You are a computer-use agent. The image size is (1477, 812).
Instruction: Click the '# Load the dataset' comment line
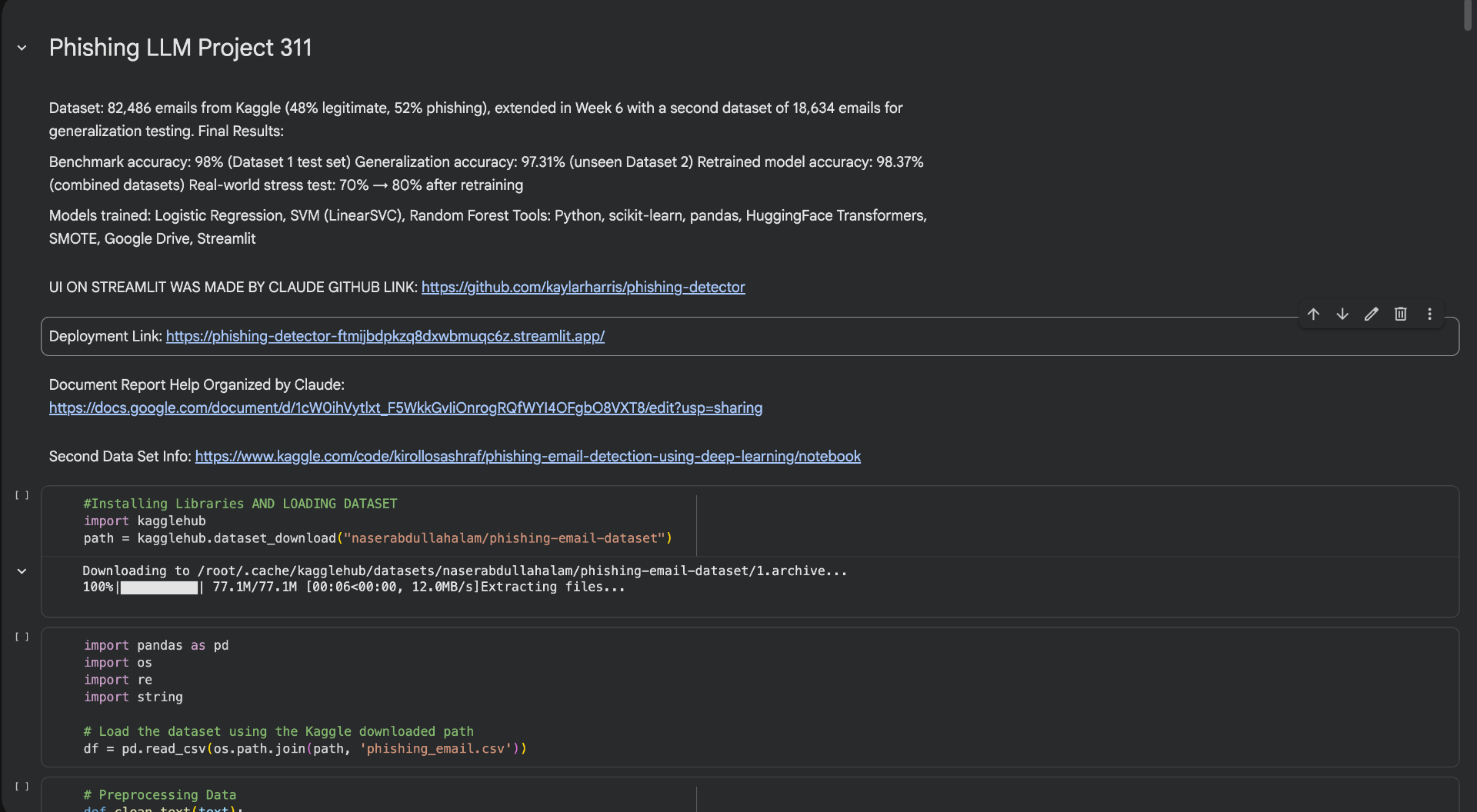click(x=278, y=731)
